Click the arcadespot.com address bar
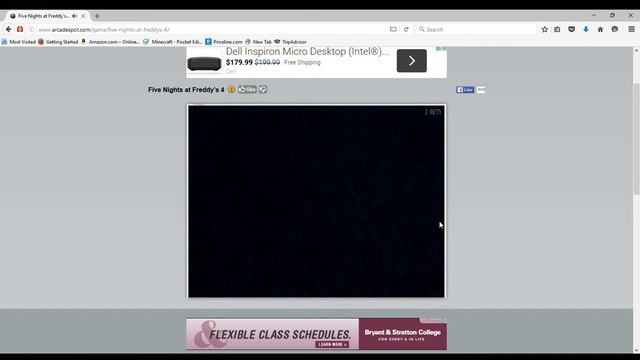This screenshot has width=640, height=360. point(212,29)
